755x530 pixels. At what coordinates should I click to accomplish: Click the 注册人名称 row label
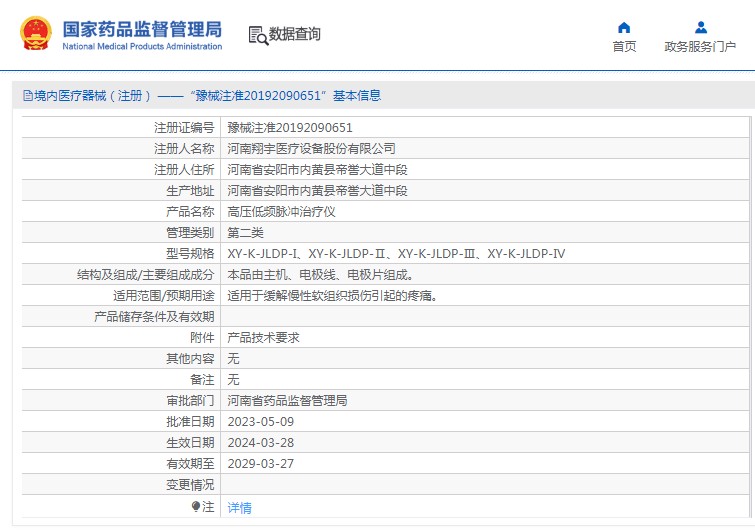(x=184, y=149)
